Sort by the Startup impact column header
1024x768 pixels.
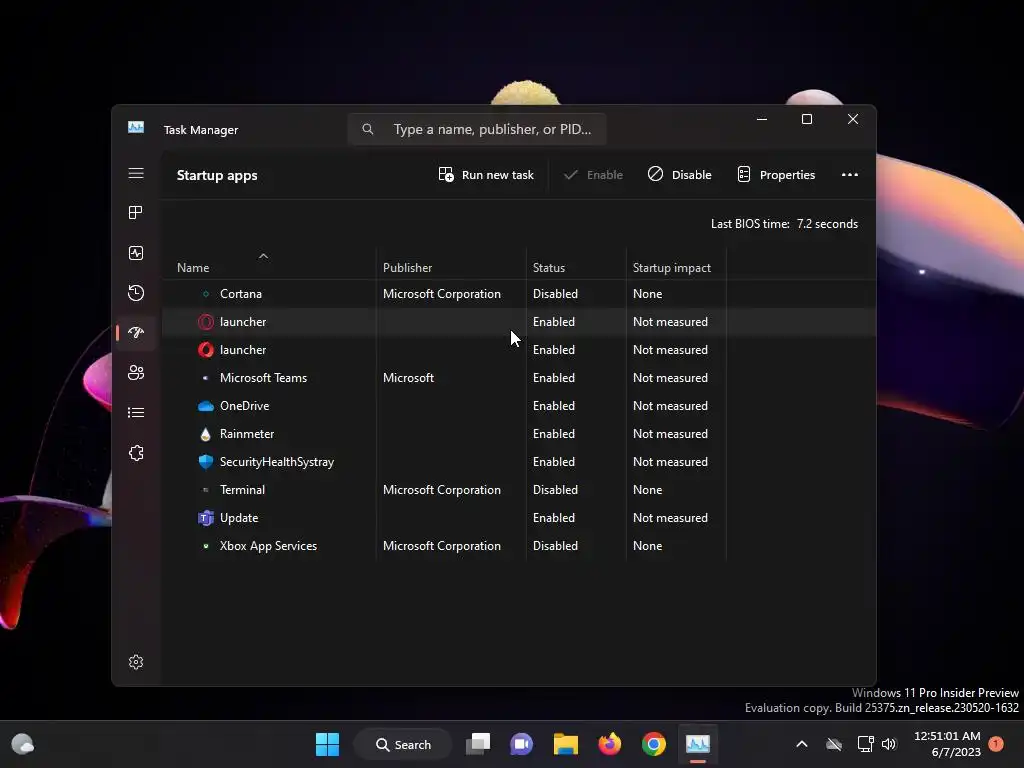tap(671, 268)
